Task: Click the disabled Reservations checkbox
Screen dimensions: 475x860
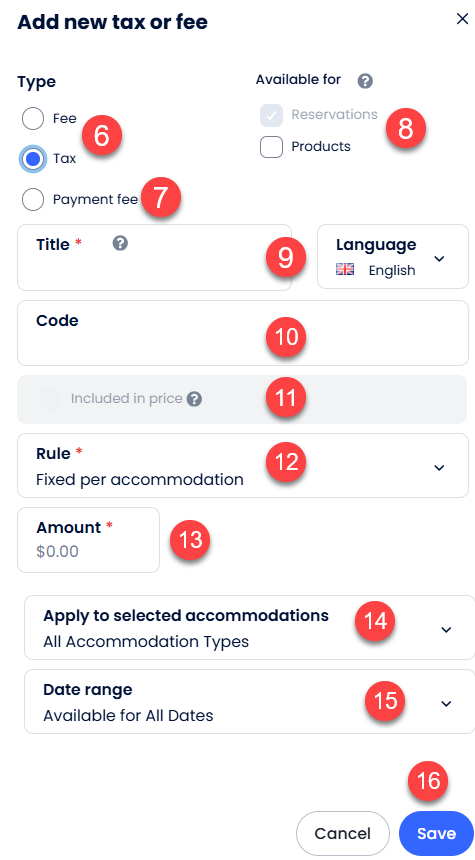Action: (272, 115)
